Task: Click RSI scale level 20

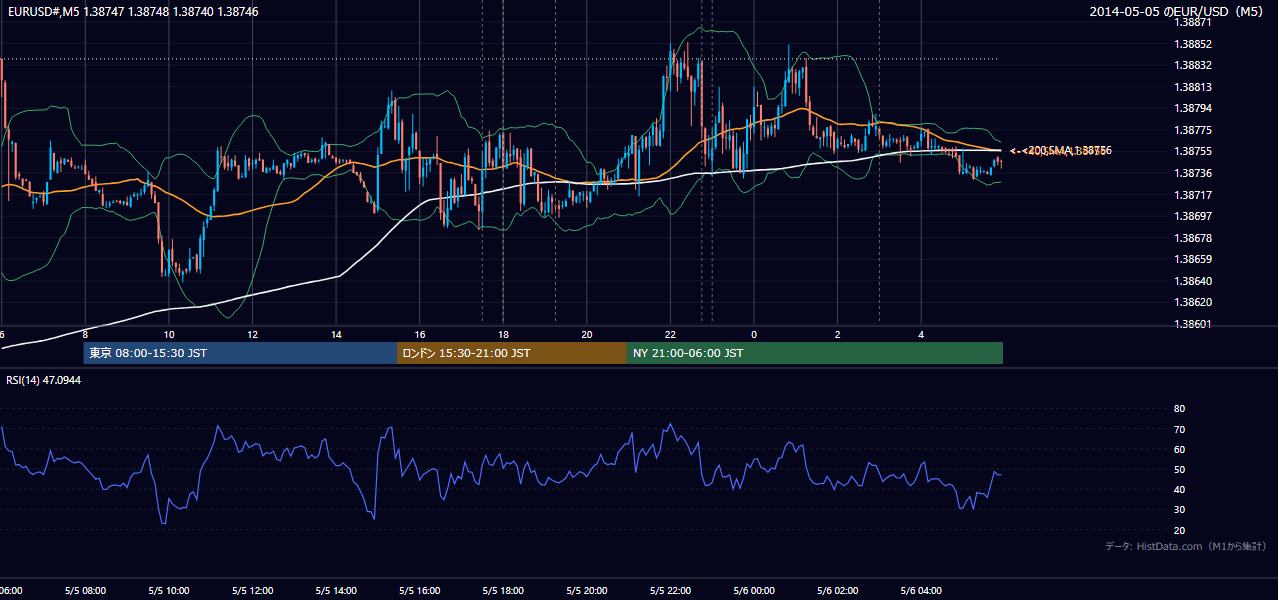Action: 1179,530
